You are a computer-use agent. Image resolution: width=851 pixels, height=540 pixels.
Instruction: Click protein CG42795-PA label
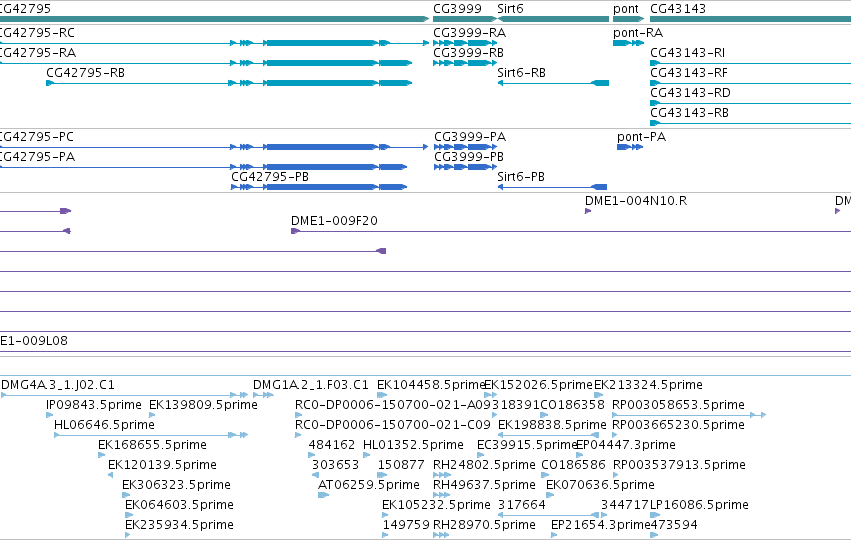tap(37, 157)
